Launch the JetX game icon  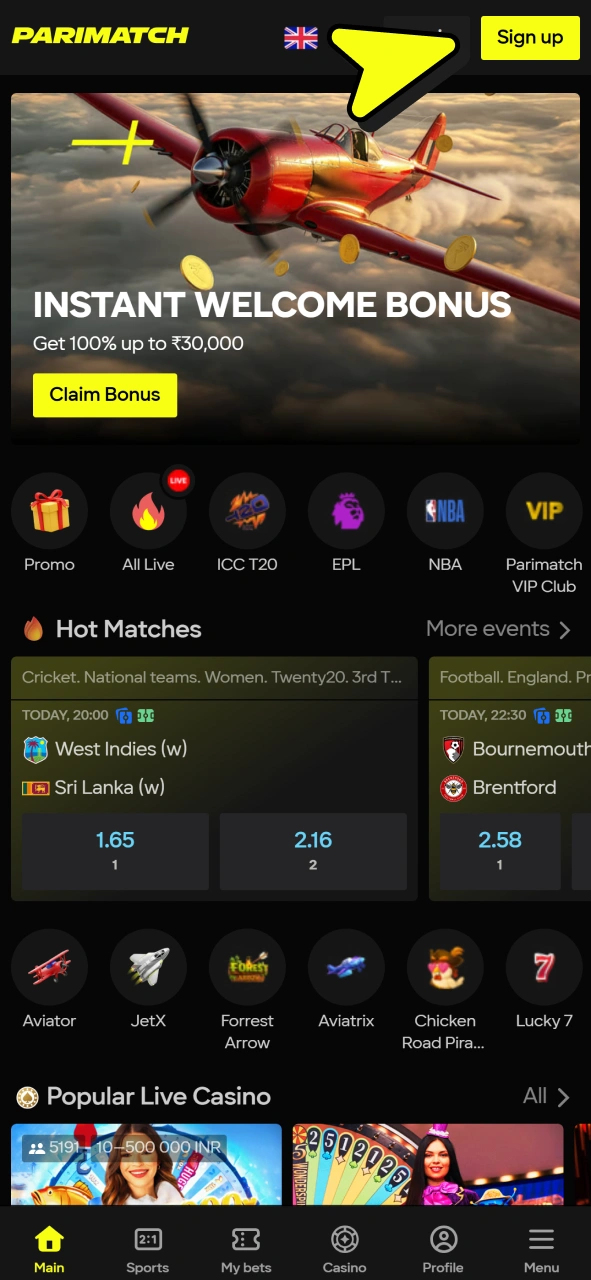click(x=148, y=967)
